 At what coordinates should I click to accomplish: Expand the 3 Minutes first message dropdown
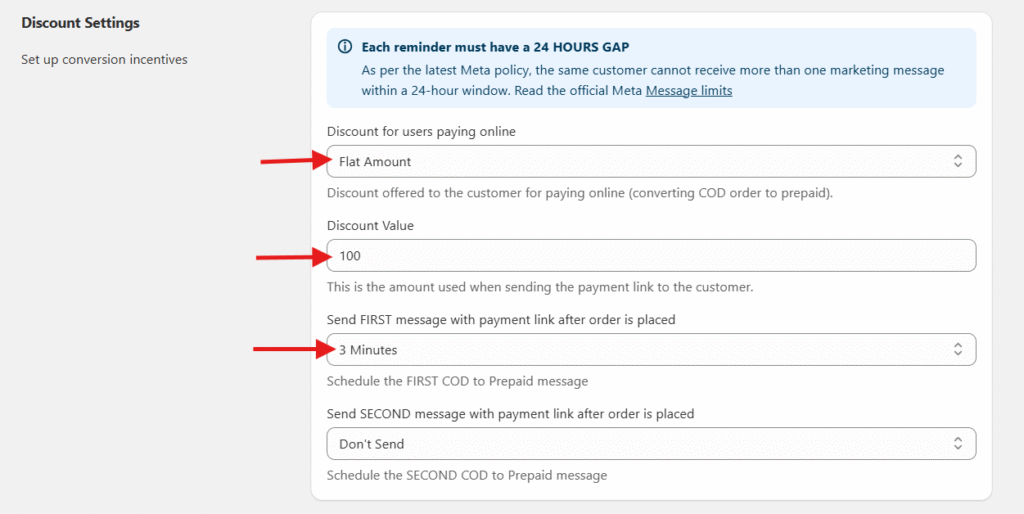tap(640, 350)
